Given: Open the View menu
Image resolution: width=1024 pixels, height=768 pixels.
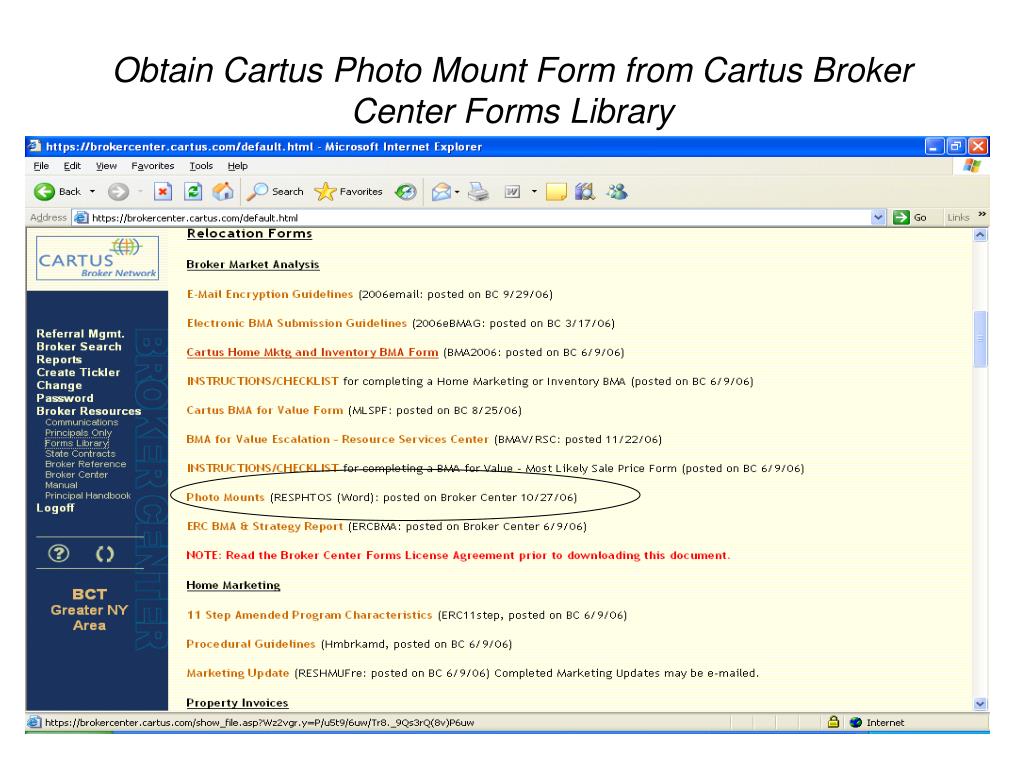Looking at the screenshot, I should pyautogui.click(x=106, y=166).
